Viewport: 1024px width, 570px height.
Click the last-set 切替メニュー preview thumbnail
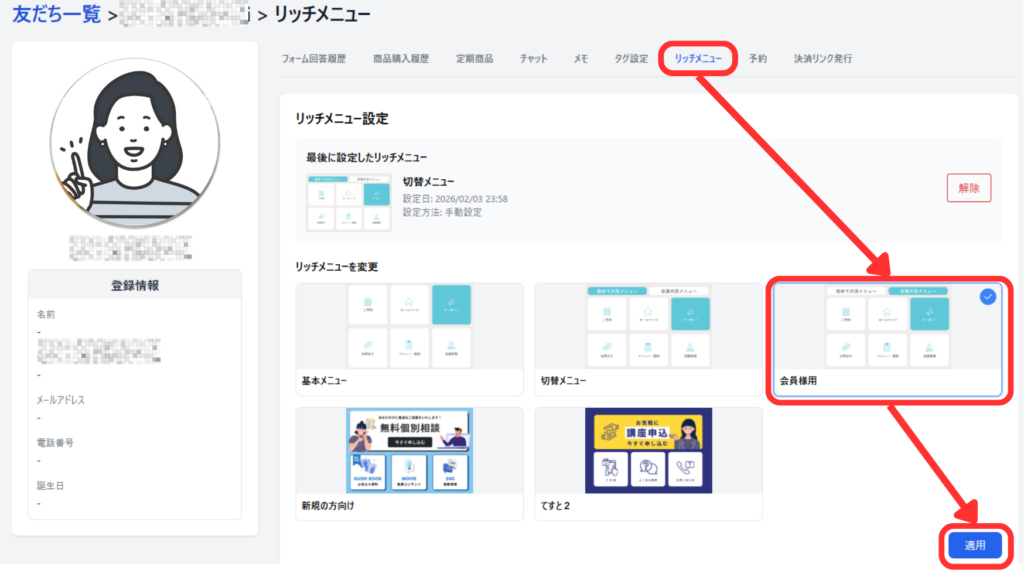click(348, 203)
